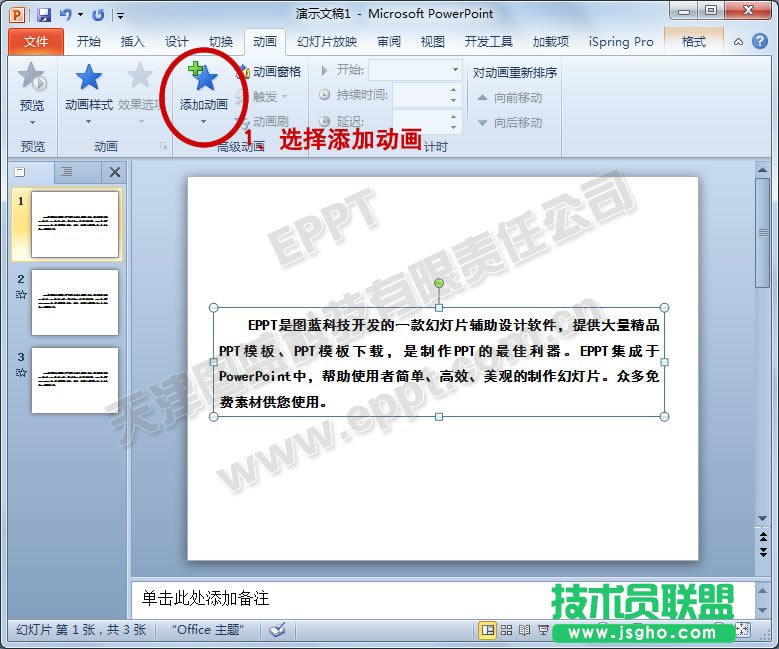This screenshot has height=649, width=779.
Task: Open the 审阅 tab
Action: click(389, 41)
